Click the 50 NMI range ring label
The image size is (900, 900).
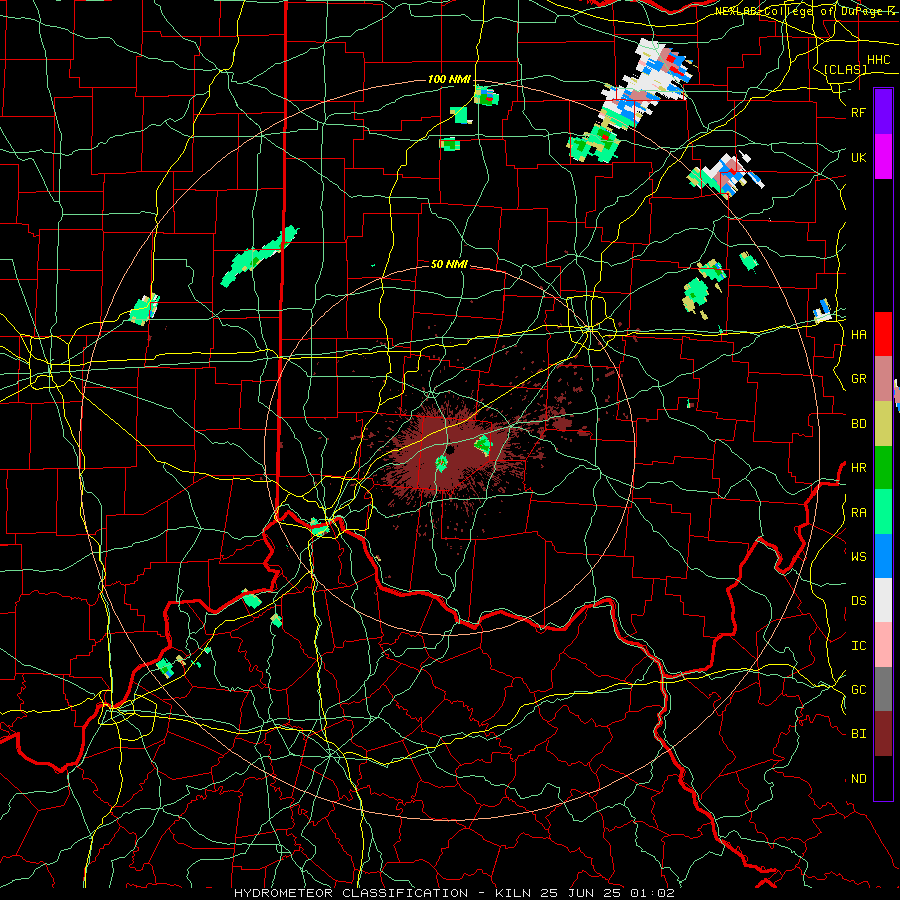[x=449, y=264]
